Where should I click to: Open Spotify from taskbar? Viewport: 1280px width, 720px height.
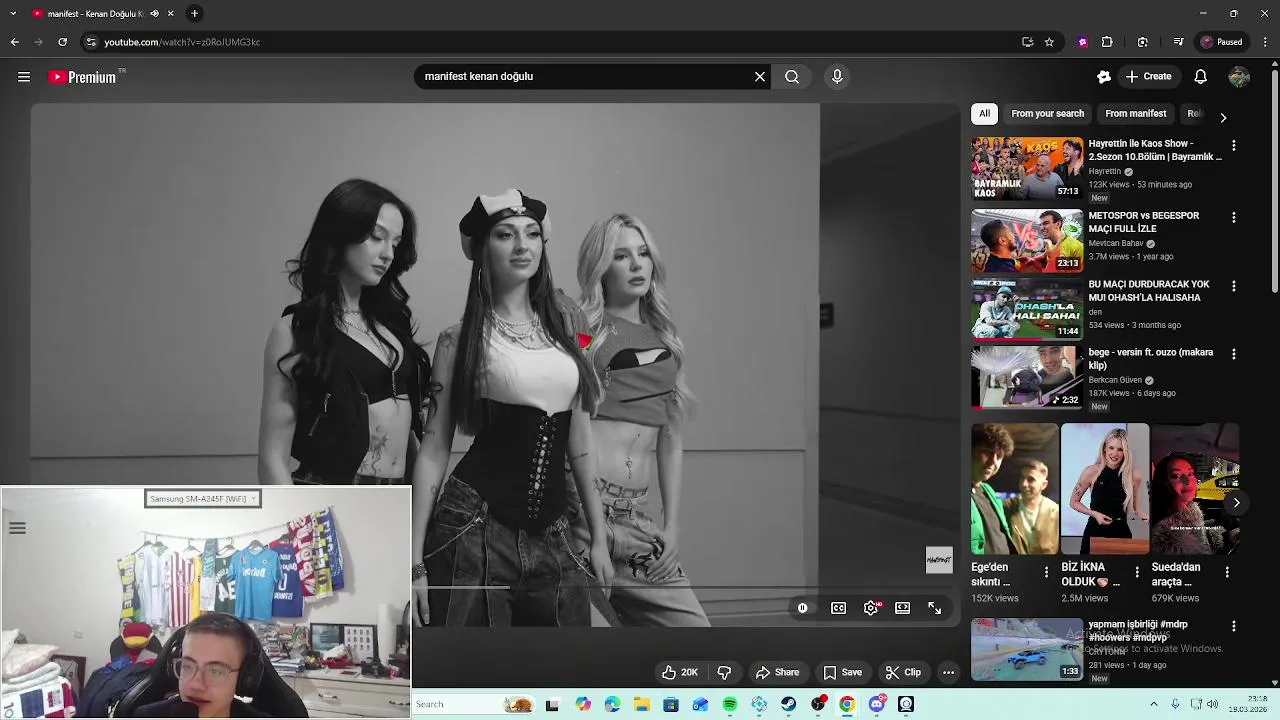[x=730, y=705]
